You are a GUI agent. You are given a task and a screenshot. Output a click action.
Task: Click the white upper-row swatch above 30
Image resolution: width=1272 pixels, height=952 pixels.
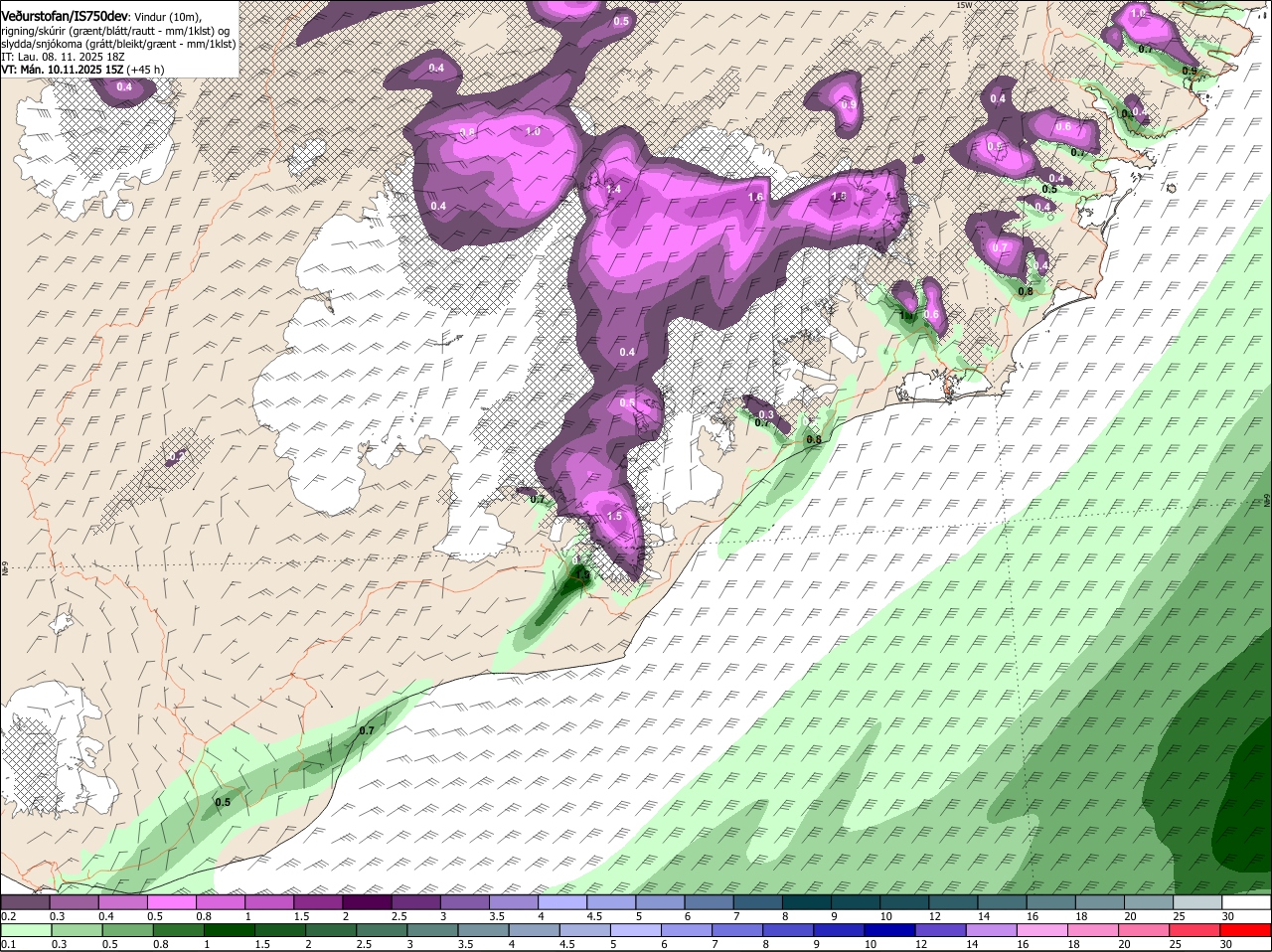[x=1247, y=902]
